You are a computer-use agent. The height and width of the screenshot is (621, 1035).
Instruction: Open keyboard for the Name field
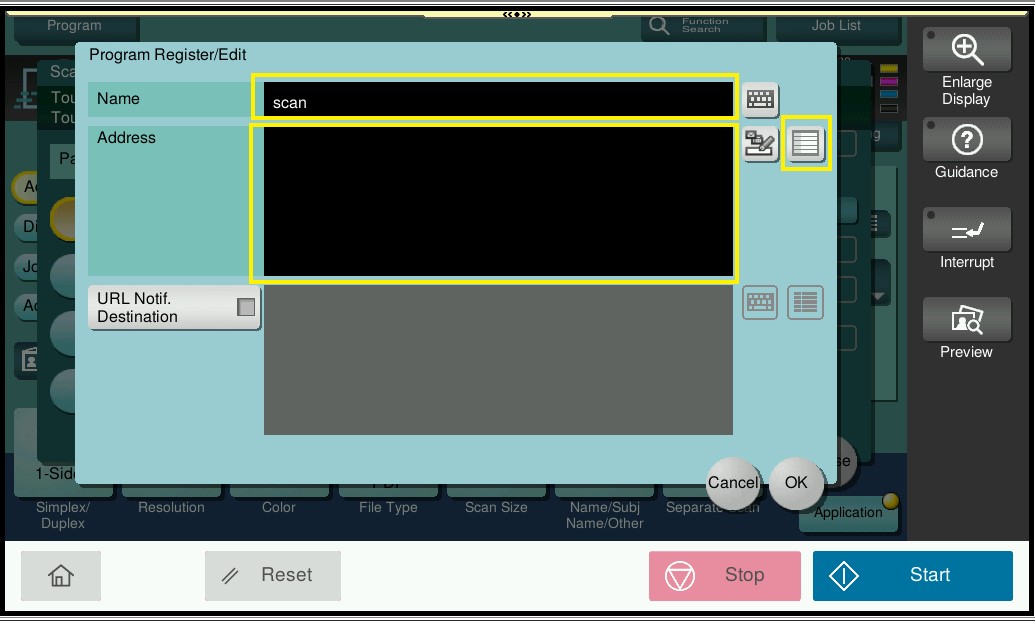[x=761, y=99]
